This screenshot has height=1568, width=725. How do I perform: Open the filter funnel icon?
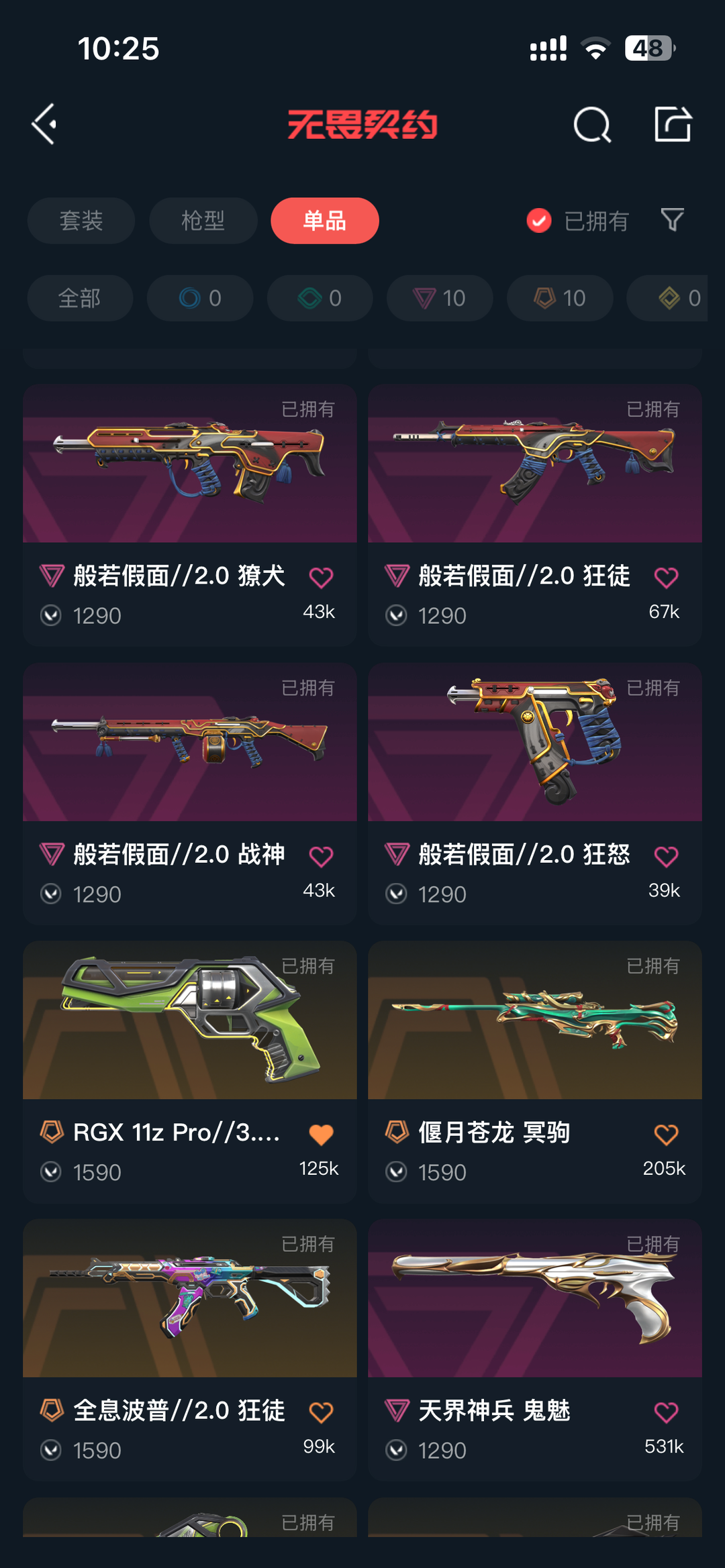[672, 220]
